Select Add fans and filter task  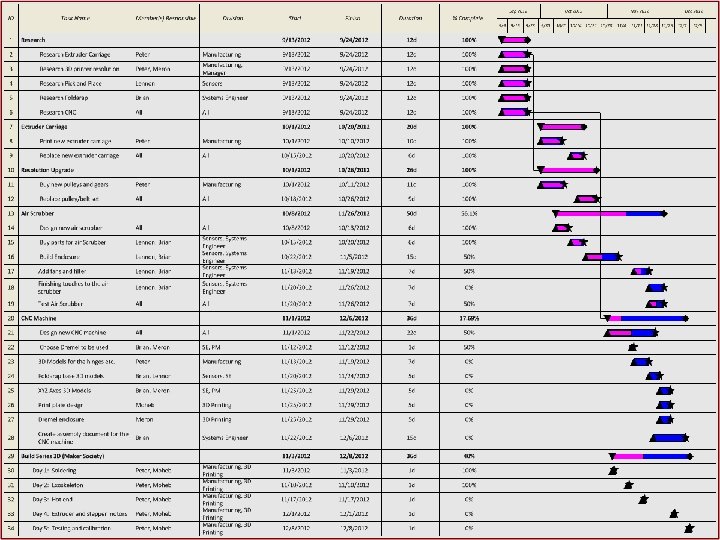[x=62, y=271]
